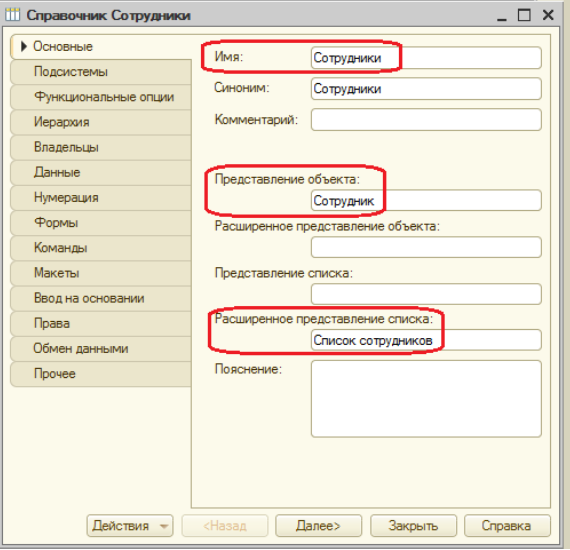Click inside the Пояснение text area

426,398
